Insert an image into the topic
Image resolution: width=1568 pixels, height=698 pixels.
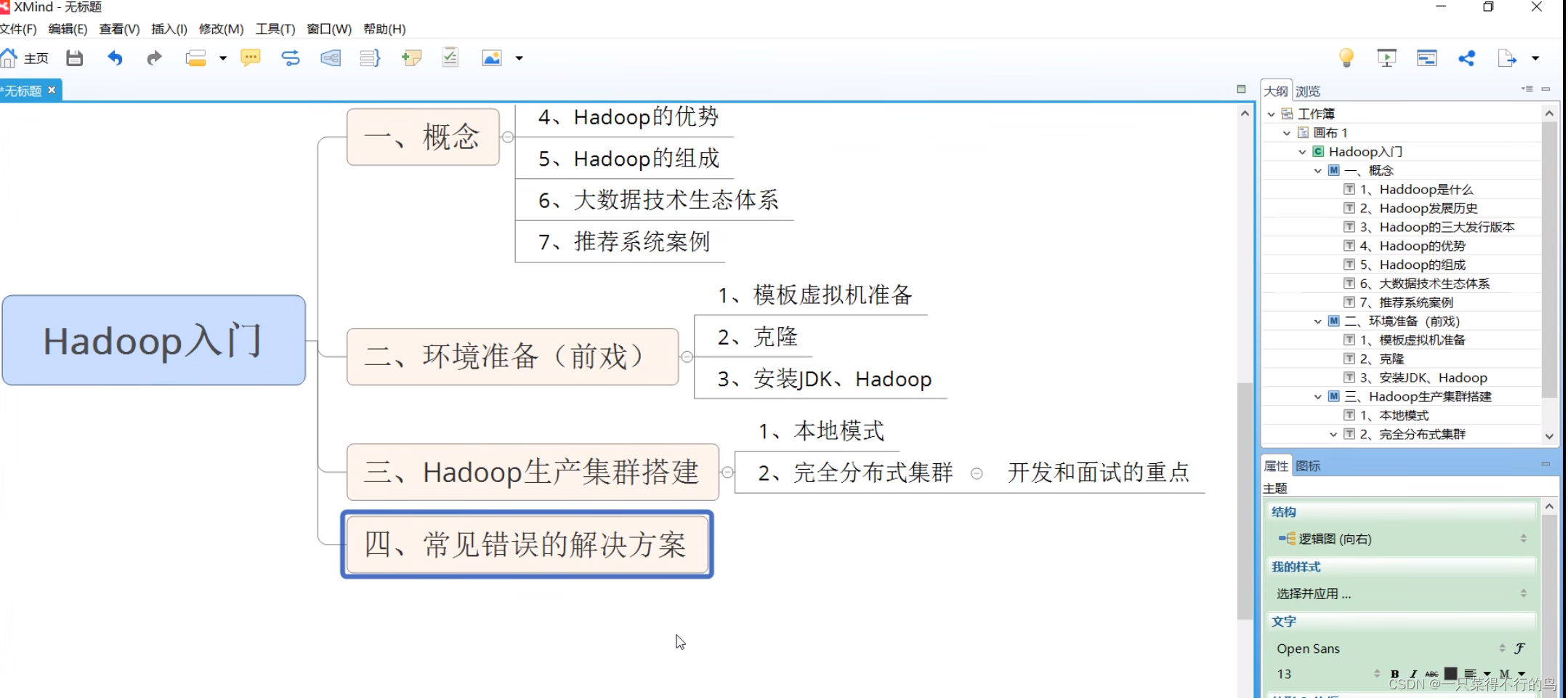click(492, 58)
